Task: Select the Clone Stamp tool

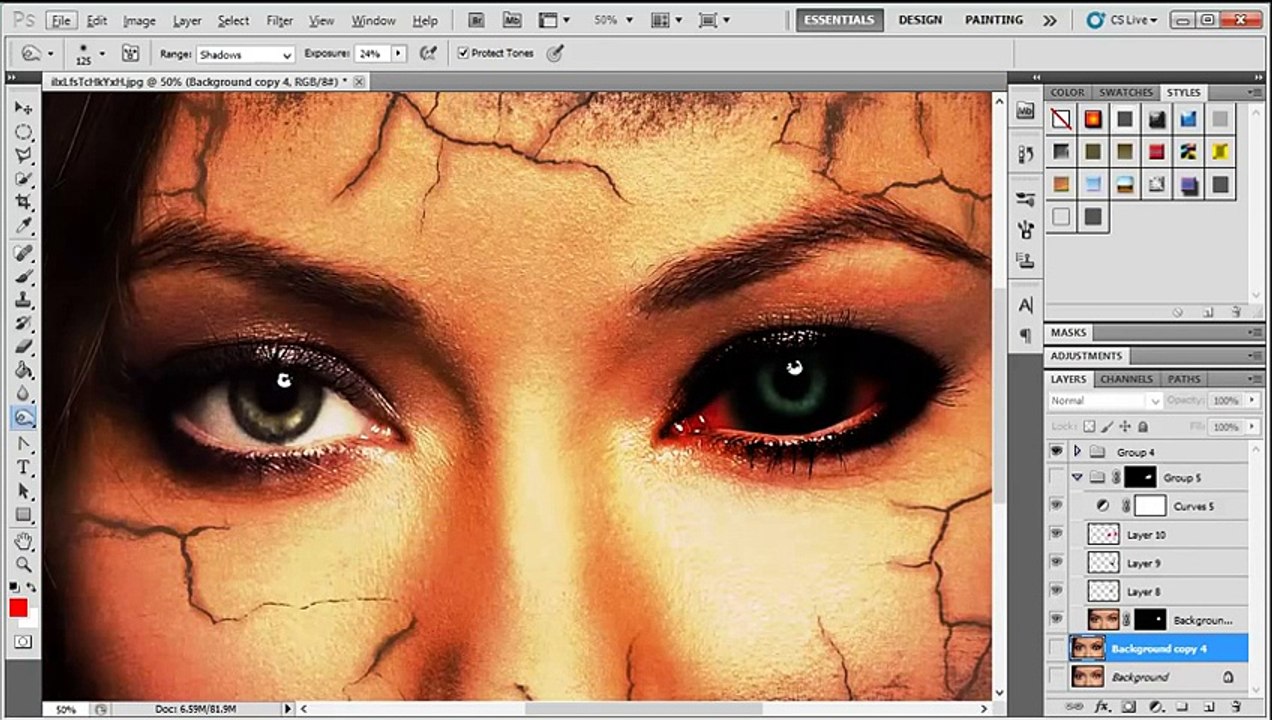Action: 23,300
